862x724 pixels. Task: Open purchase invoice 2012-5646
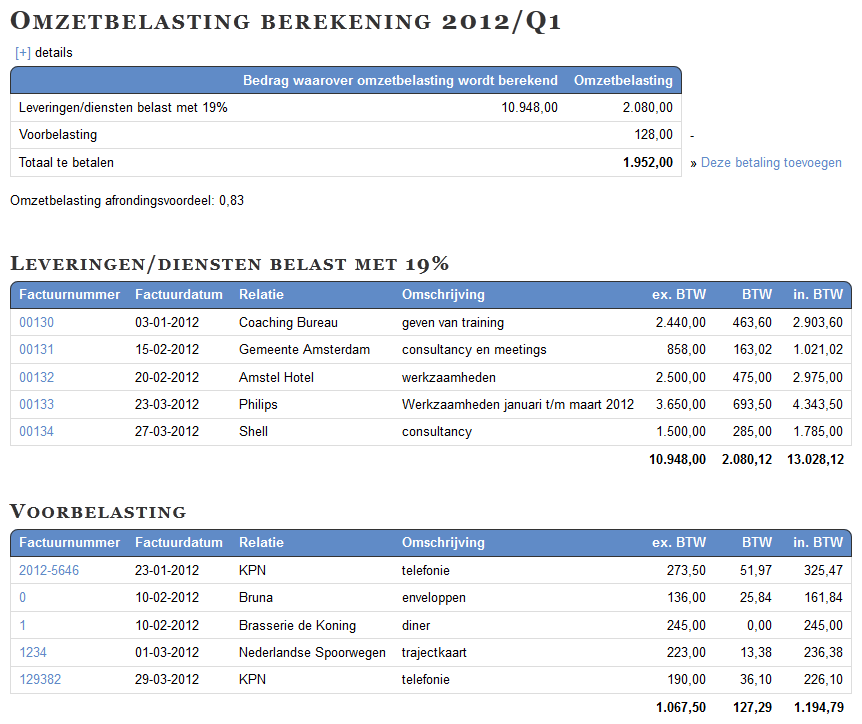pyautogui.click(x=49, y=571)
